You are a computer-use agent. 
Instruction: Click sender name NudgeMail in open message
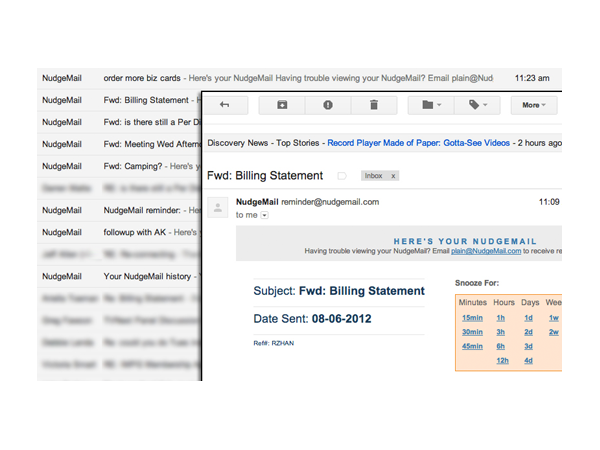point(257,202)
